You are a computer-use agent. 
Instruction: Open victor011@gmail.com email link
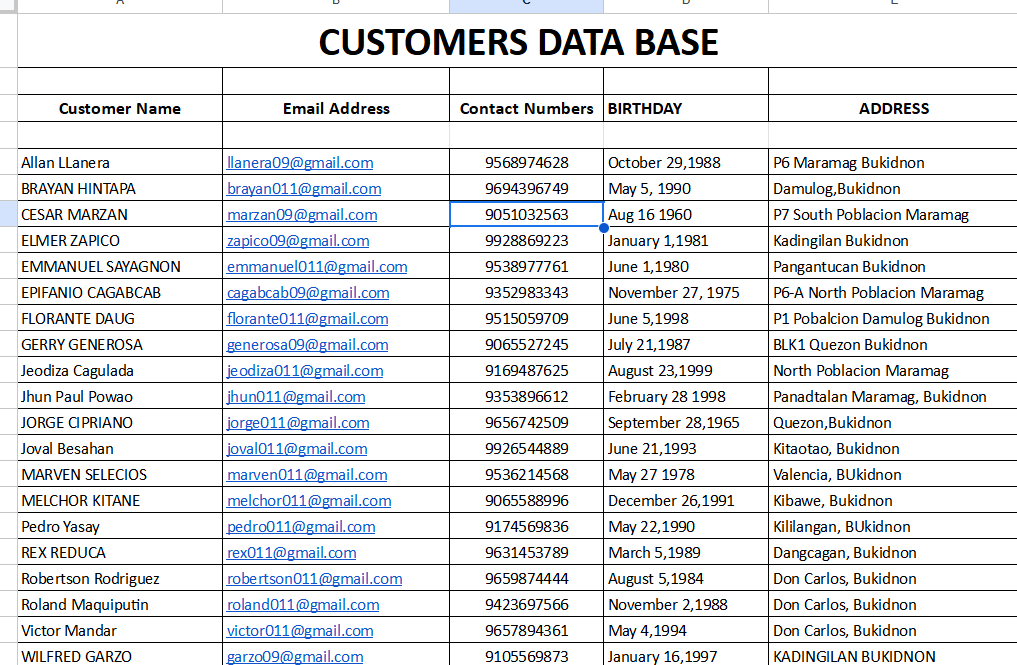[300, 630]
